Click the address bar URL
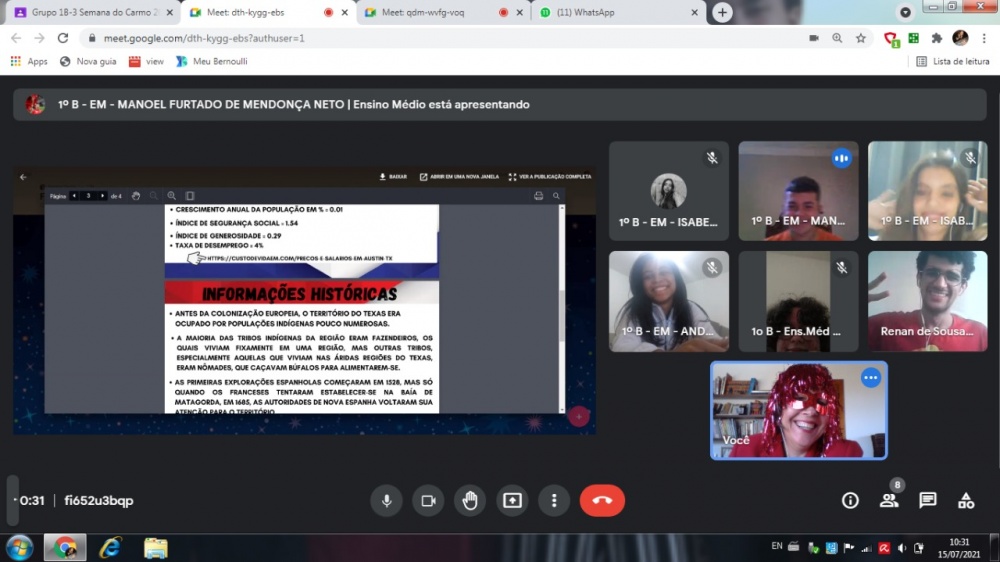Viewport: 1000px width, 562px height. click(x=204, y=38)
